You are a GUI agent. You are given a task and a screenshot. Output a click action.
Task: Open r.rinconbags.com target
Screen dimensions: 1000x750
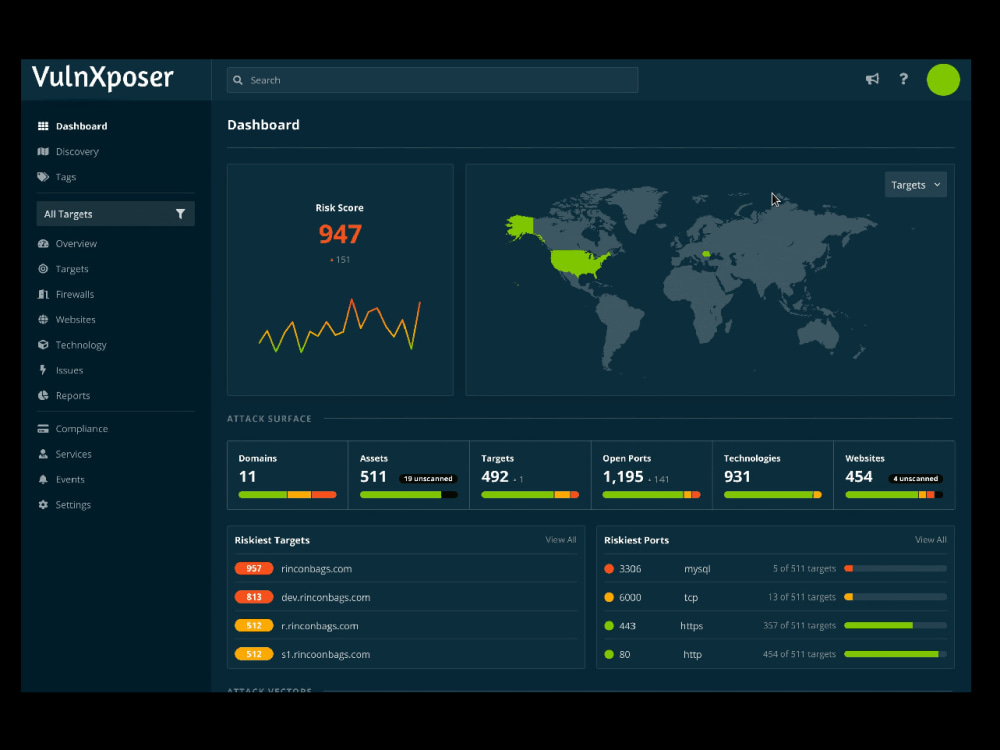pyautogui.click(x=320, y=626)
